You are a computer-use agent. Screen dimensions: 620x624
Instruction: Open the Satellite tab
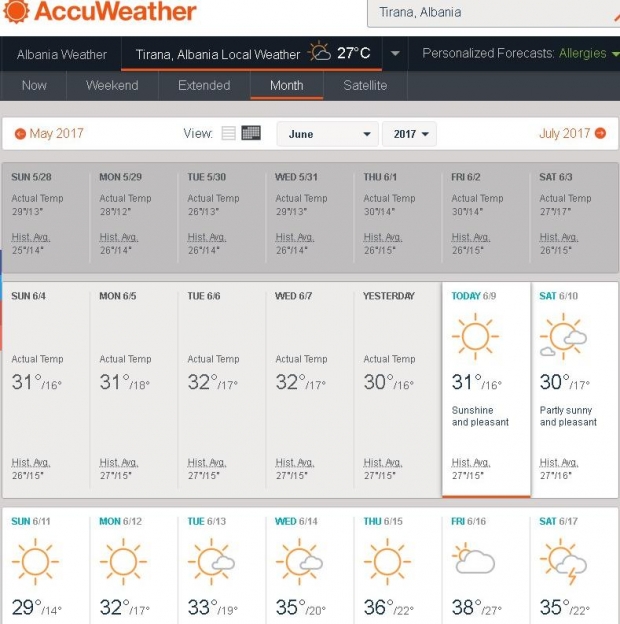[x=365, y=85]
